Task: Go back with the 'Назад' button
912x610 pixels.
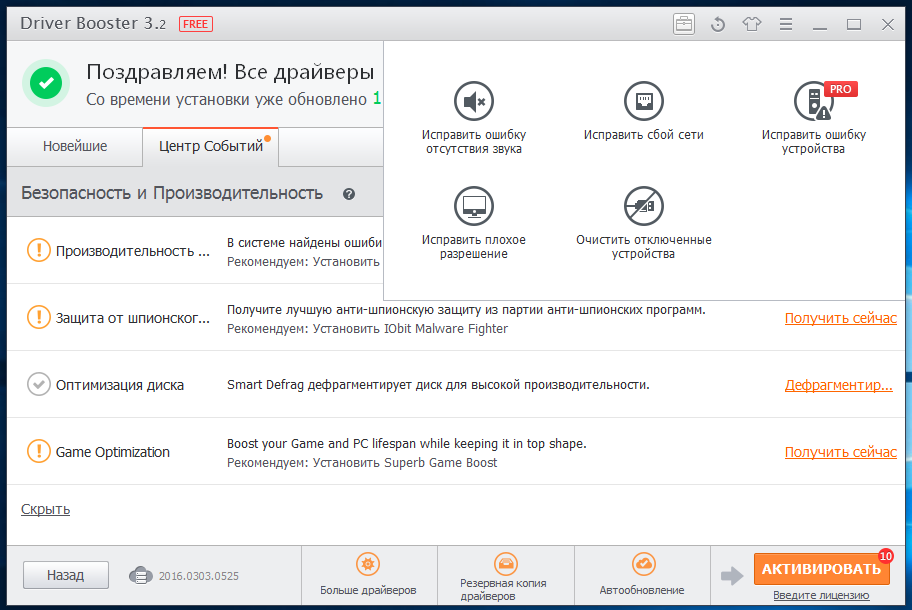Action: (66, 575)
